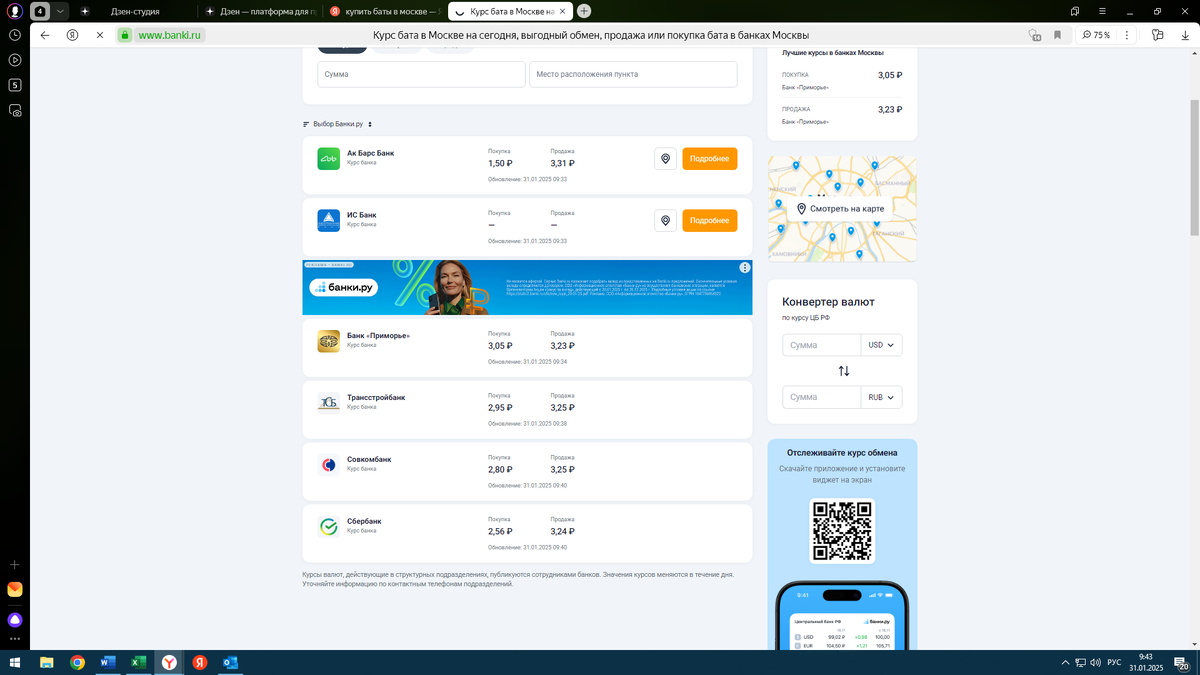Close the Курс бата в Москве tab
Screen dimensions: 1200x675
tap(564, 11)
